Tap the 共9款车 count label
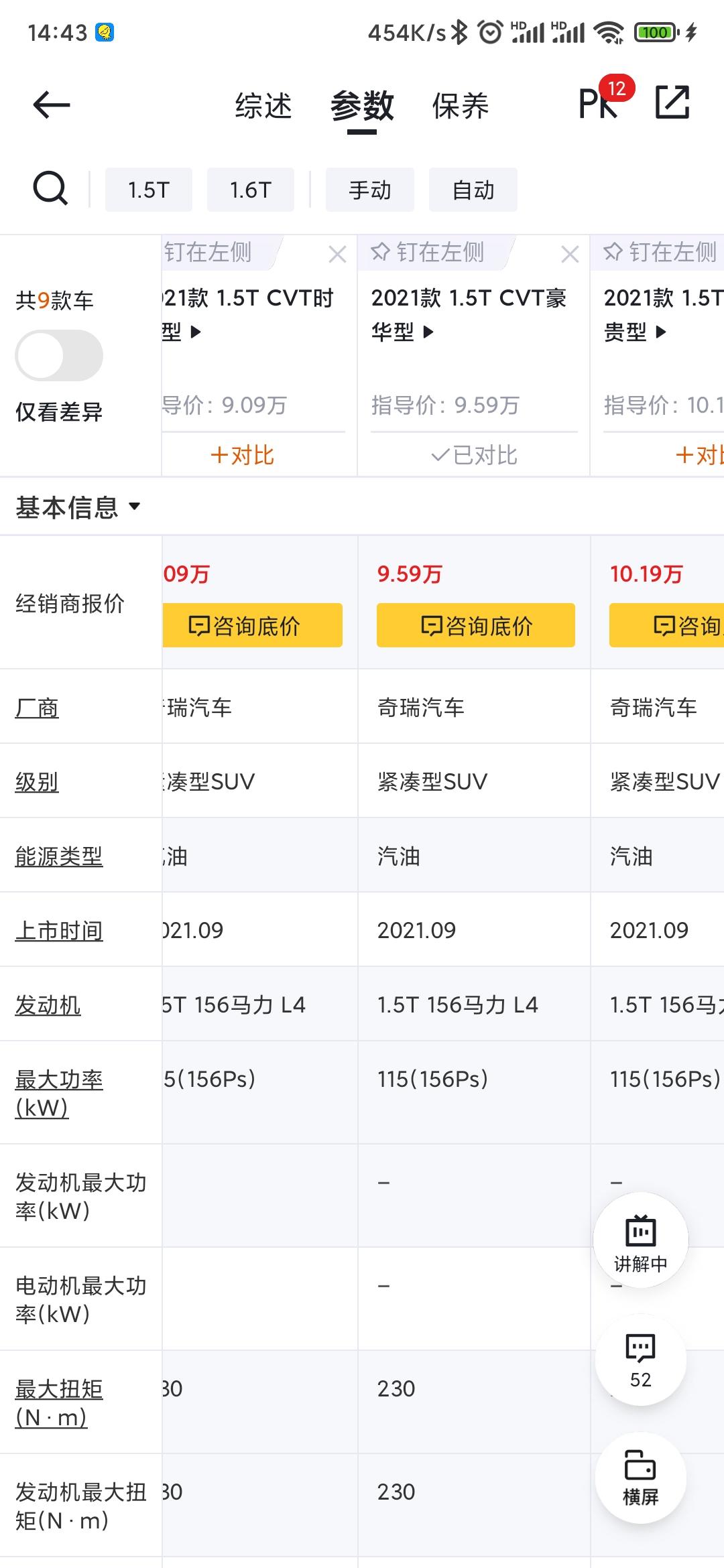 (54, 301)
